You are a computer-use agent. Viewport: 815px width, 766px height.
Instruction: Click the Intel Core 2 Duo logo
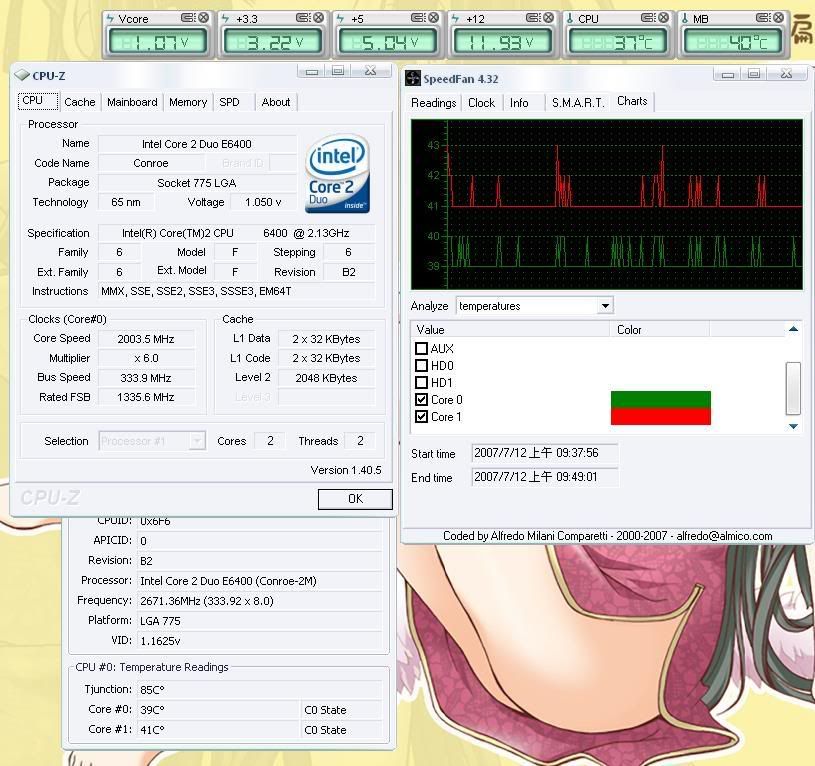pyautogui.click(x=338, y=174)
